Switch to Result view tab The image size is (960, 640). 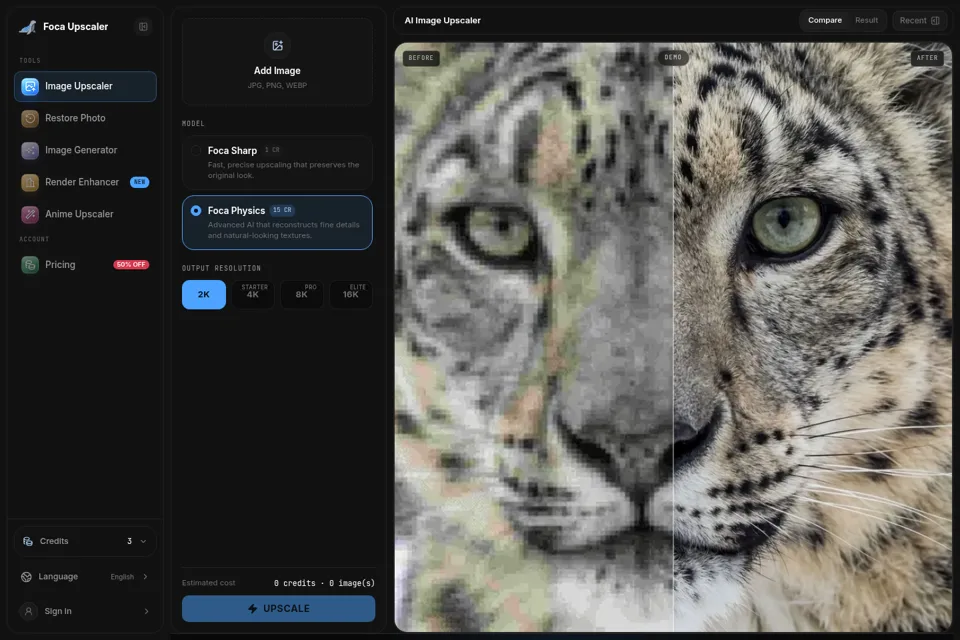pyautogui.click(x=866, y=20)
